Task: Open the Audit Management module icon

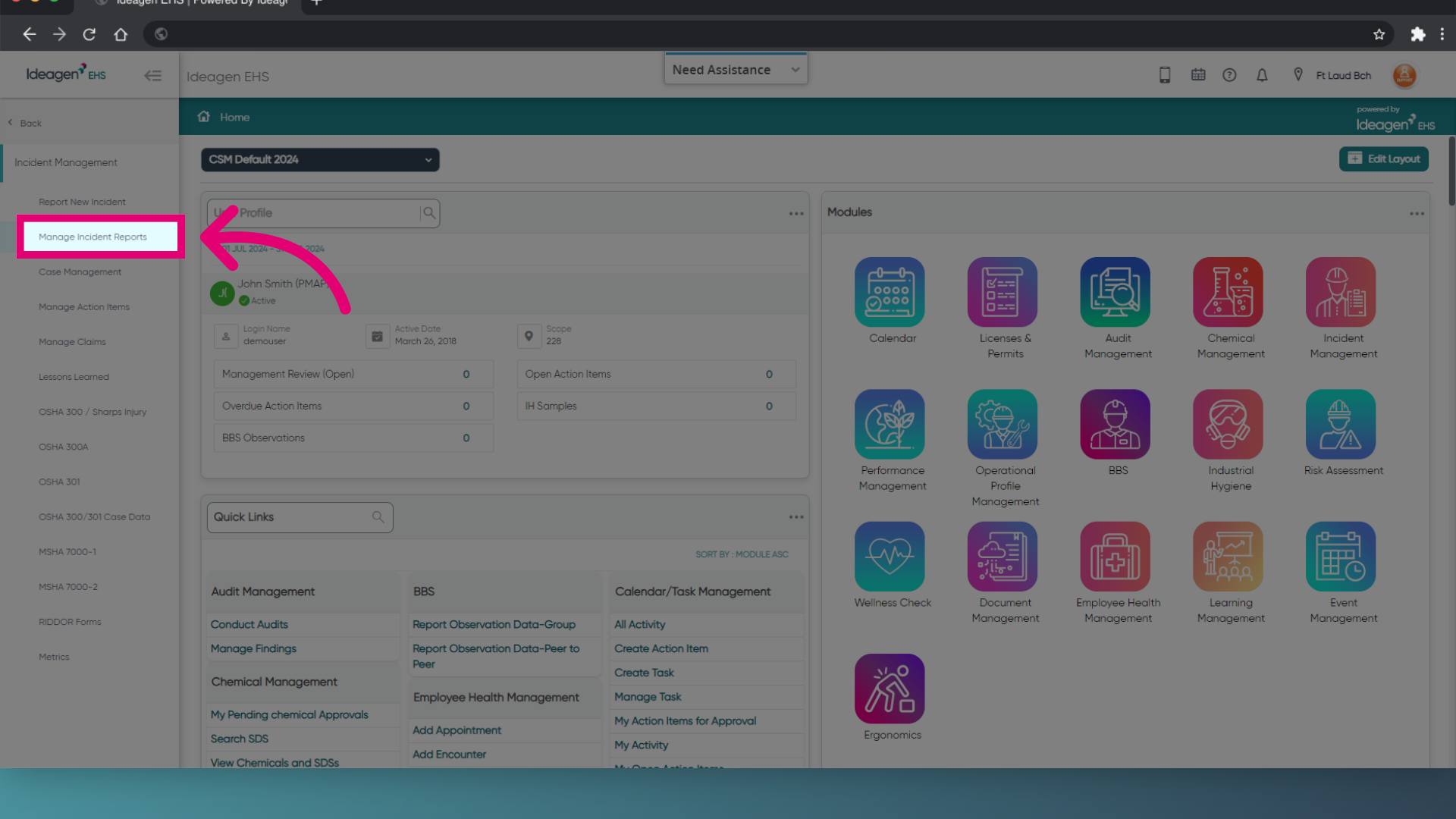Action: [x=1116, y=292]
